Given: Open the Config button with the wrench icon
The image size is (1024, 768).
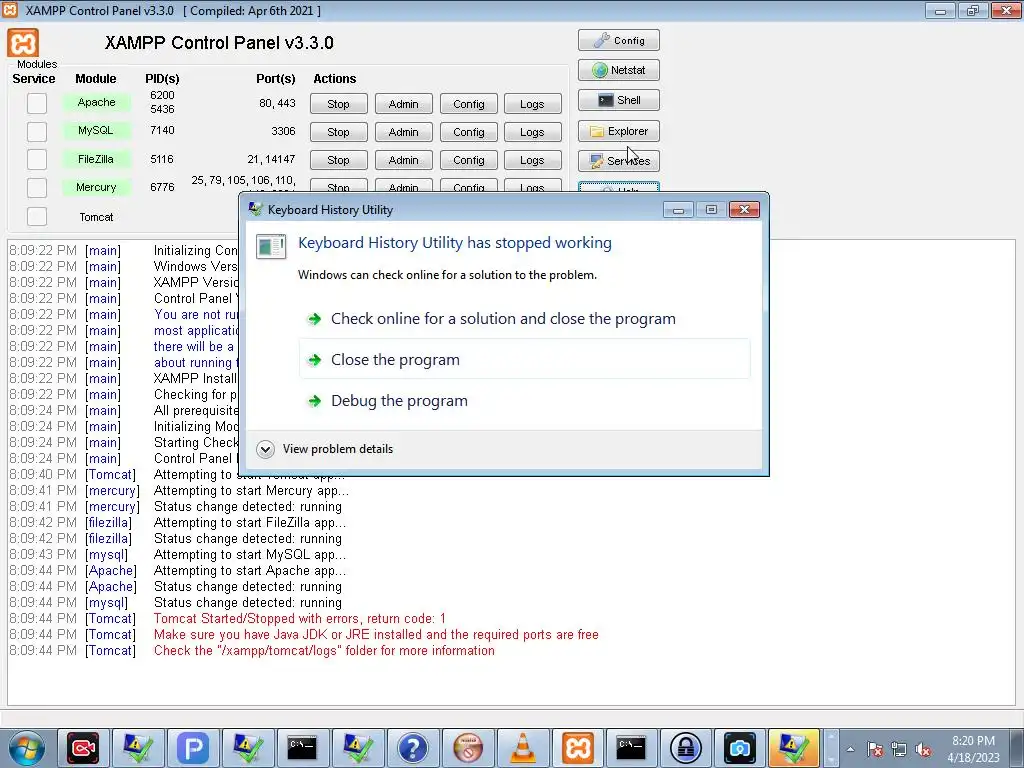Looking at the screenshot, I should point(618,40).
